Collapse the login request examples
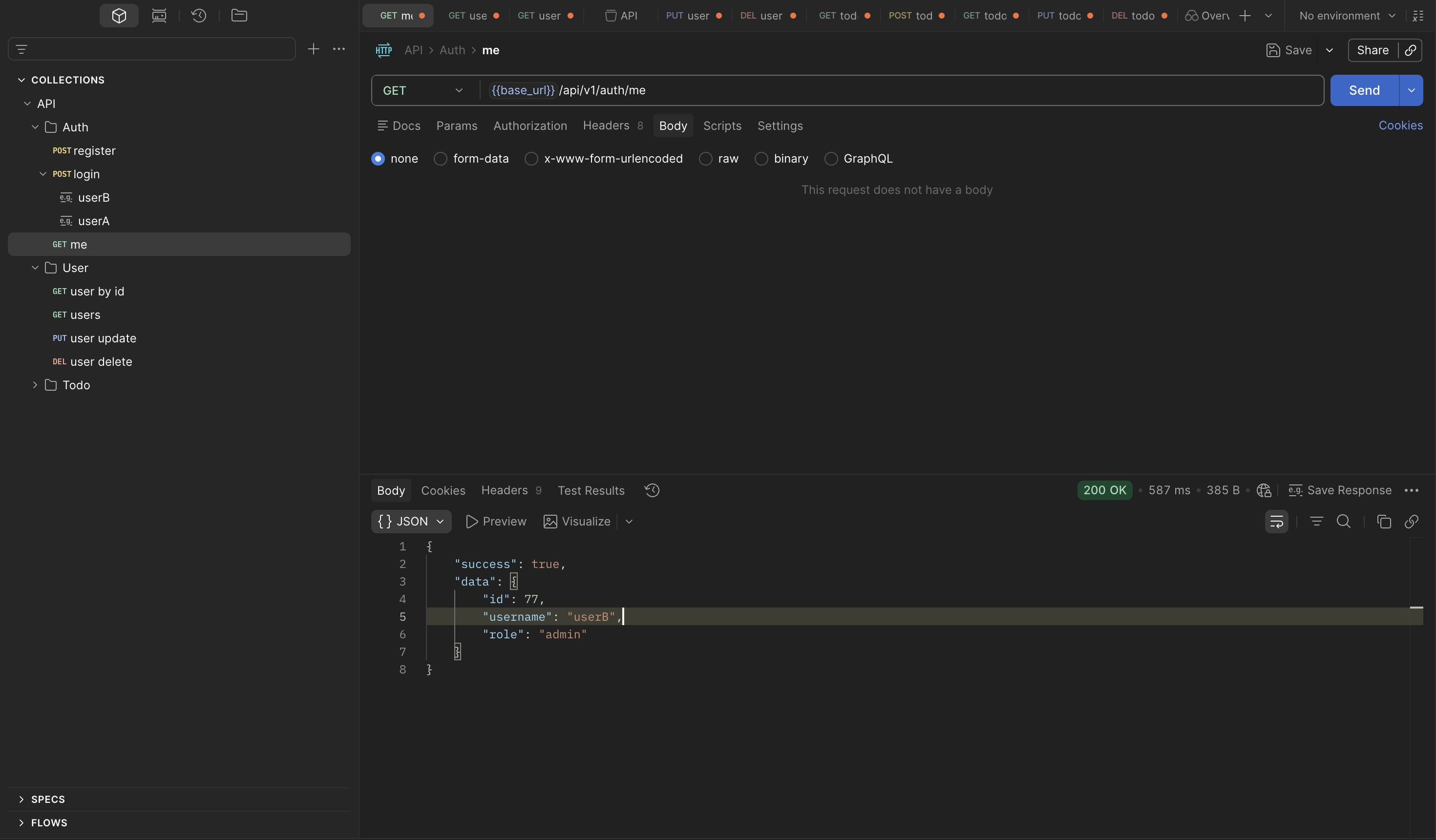The height and width of the screenshot is (840, 1436). 43,174
